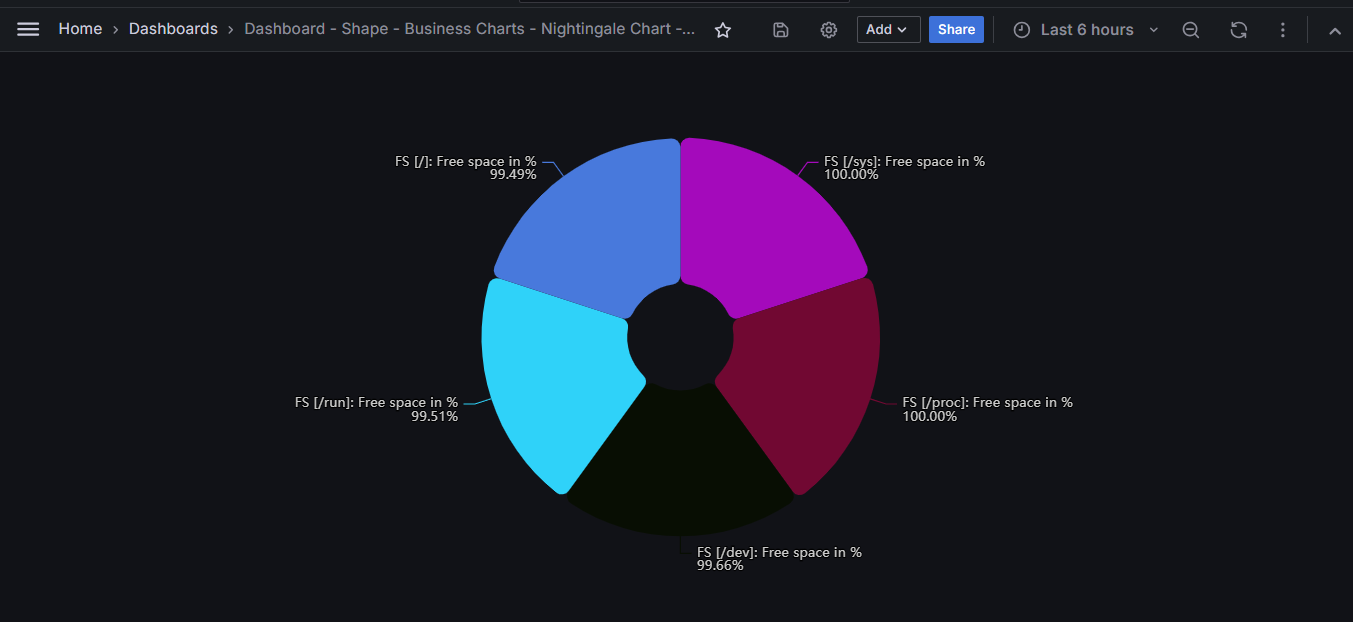Navigate to Dashboards breadcrumb
The image size is (1353, 622).
point(173,29)
